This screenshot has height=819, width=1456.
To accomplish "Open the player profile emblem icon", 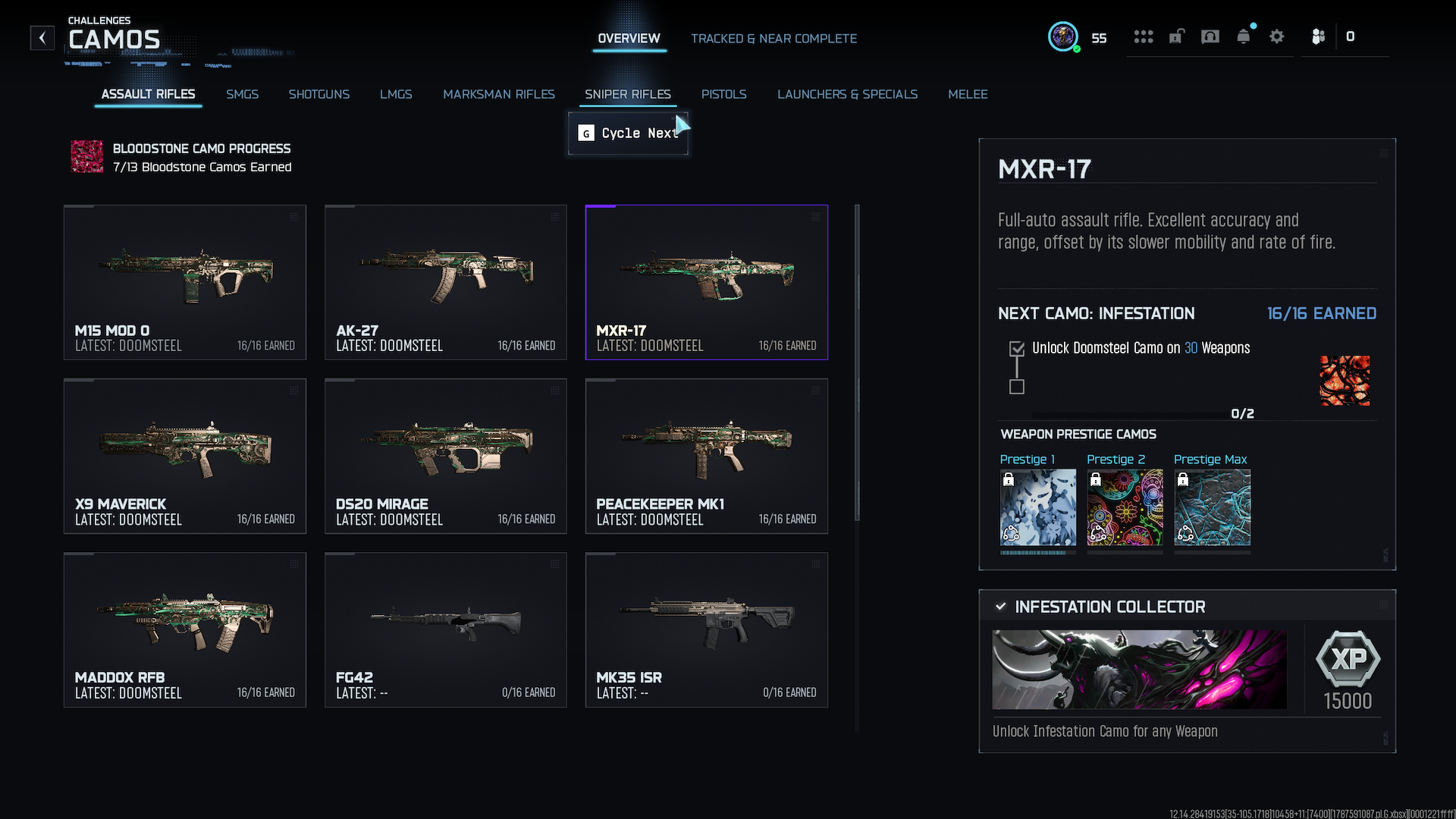I will (x=1063, y=36).
